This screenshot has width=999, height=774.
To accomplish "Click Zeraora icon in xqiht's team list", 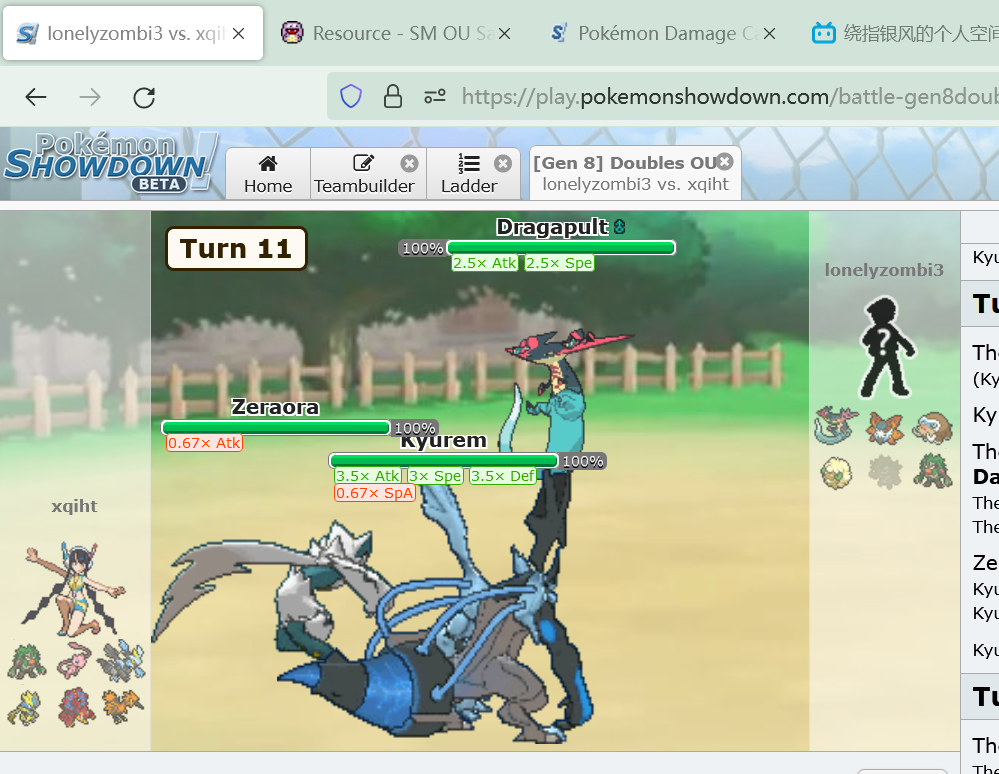I will click(x=26, y=707).
